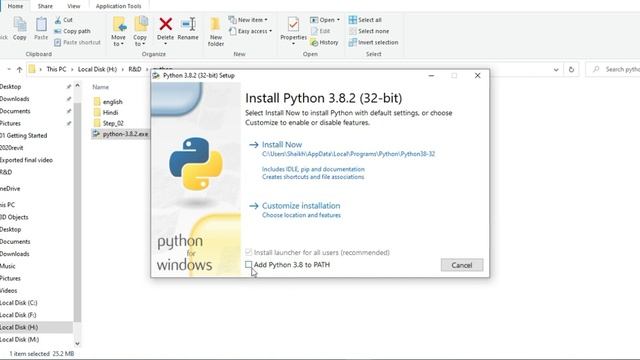Click the Rename icon
Screen dimensions: 640x360
pyautogui.click(x=188, y=24)
